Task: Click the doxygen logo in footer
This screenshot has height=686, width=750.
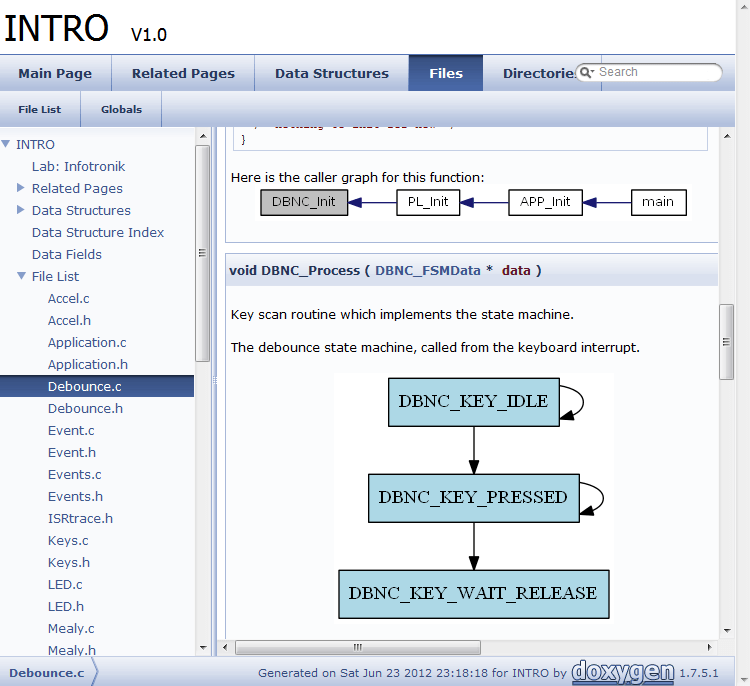Action: coord(621,672)
